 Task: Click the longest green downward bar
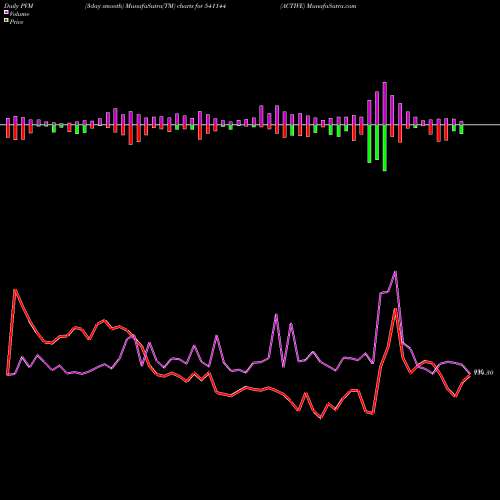click(x=385, y=148)
